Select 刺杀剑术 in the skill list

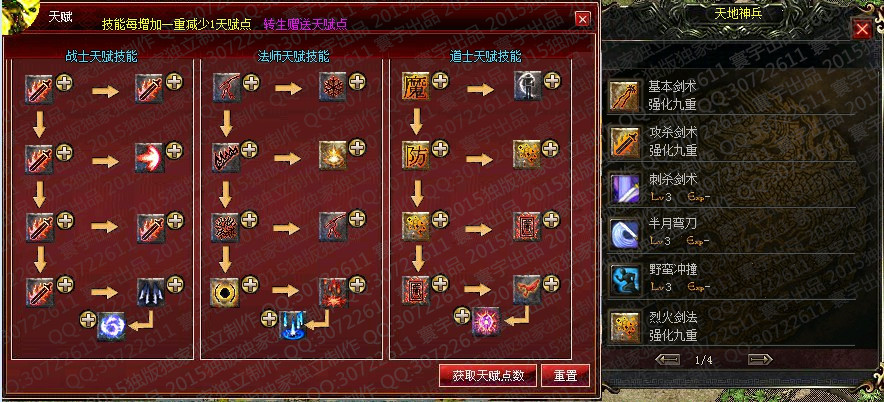[x=733, y=188]
